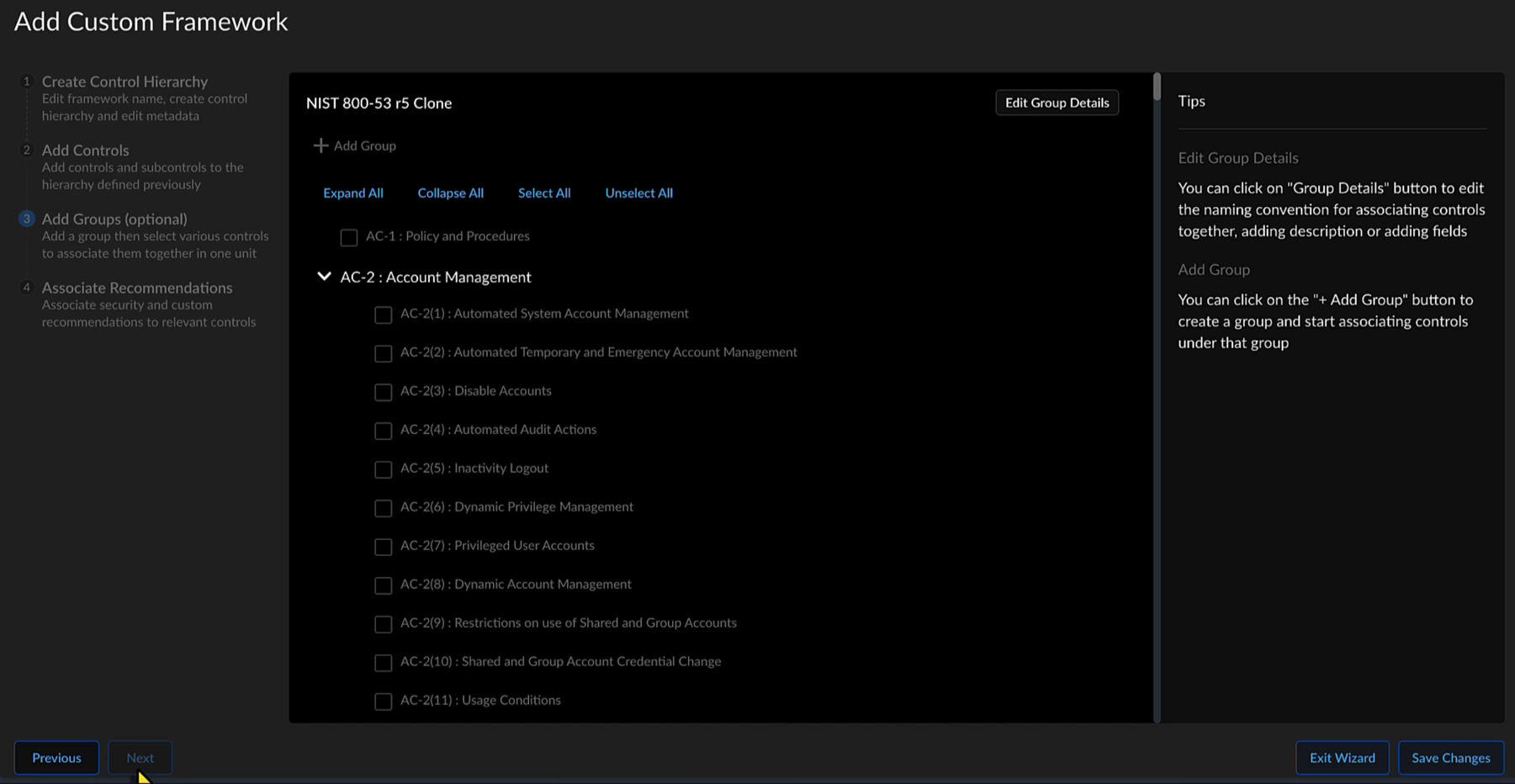Select the AC-2(5) Inactivity Logout checkbox
Image resolution: width=1515 pixels, height=784 pixels.
(x=384, y=469)
